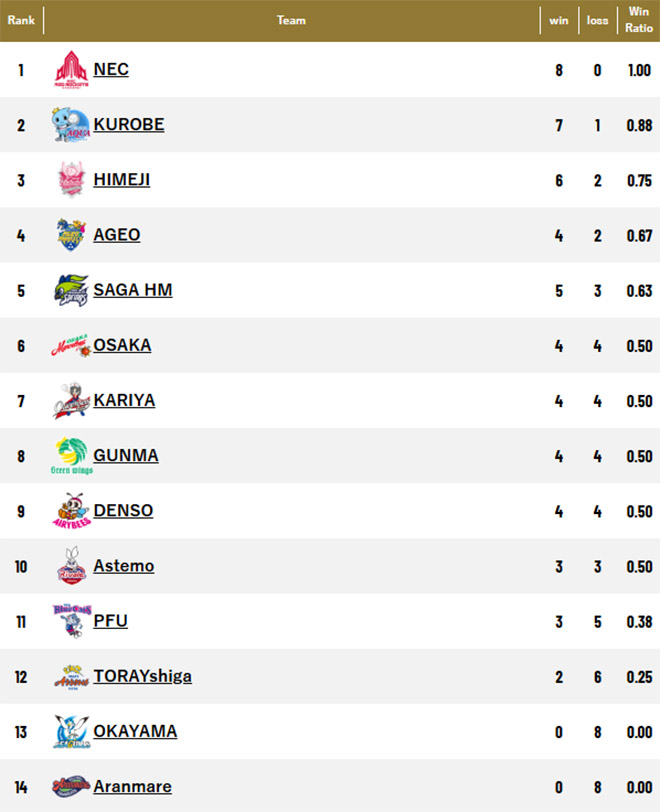Click the DENSO Airybees logo
This screenshot has width=660, height=812.
click(72, 511)
